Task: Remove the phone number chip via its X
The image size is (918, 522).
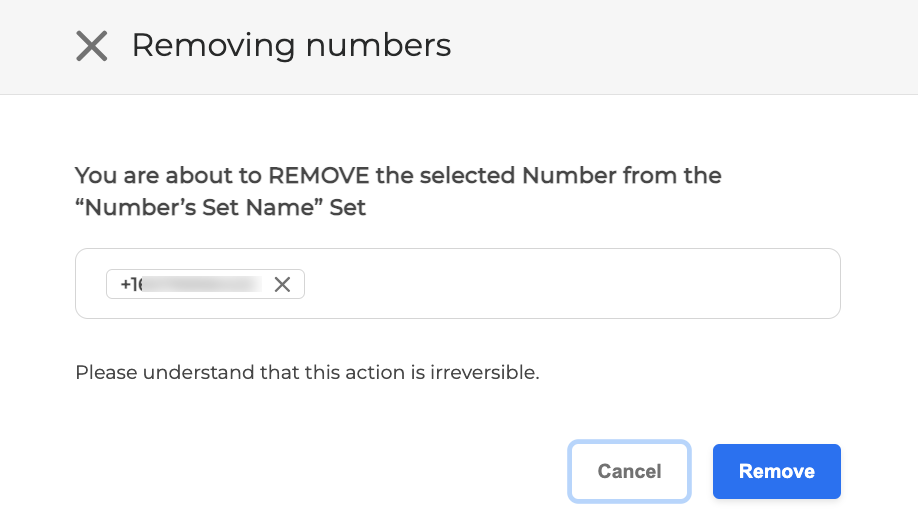Action: click(282, 284)
